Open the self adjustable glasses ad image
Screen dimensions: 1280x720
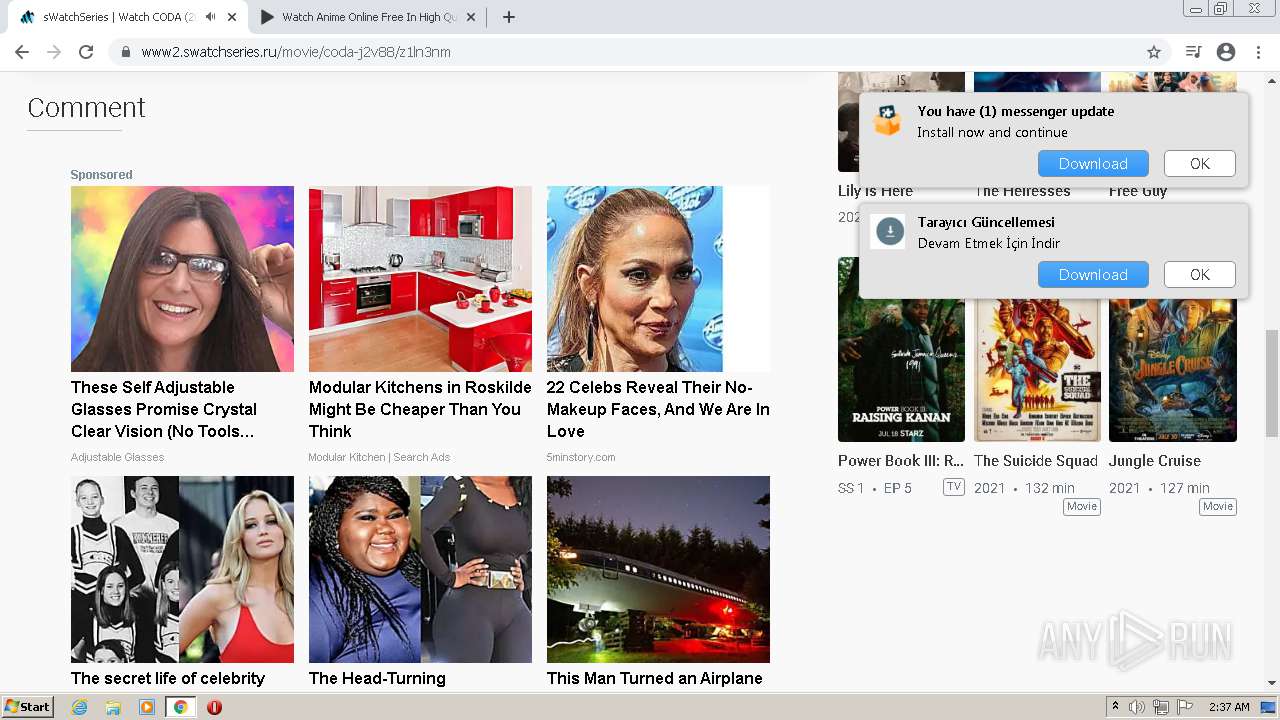182,279
